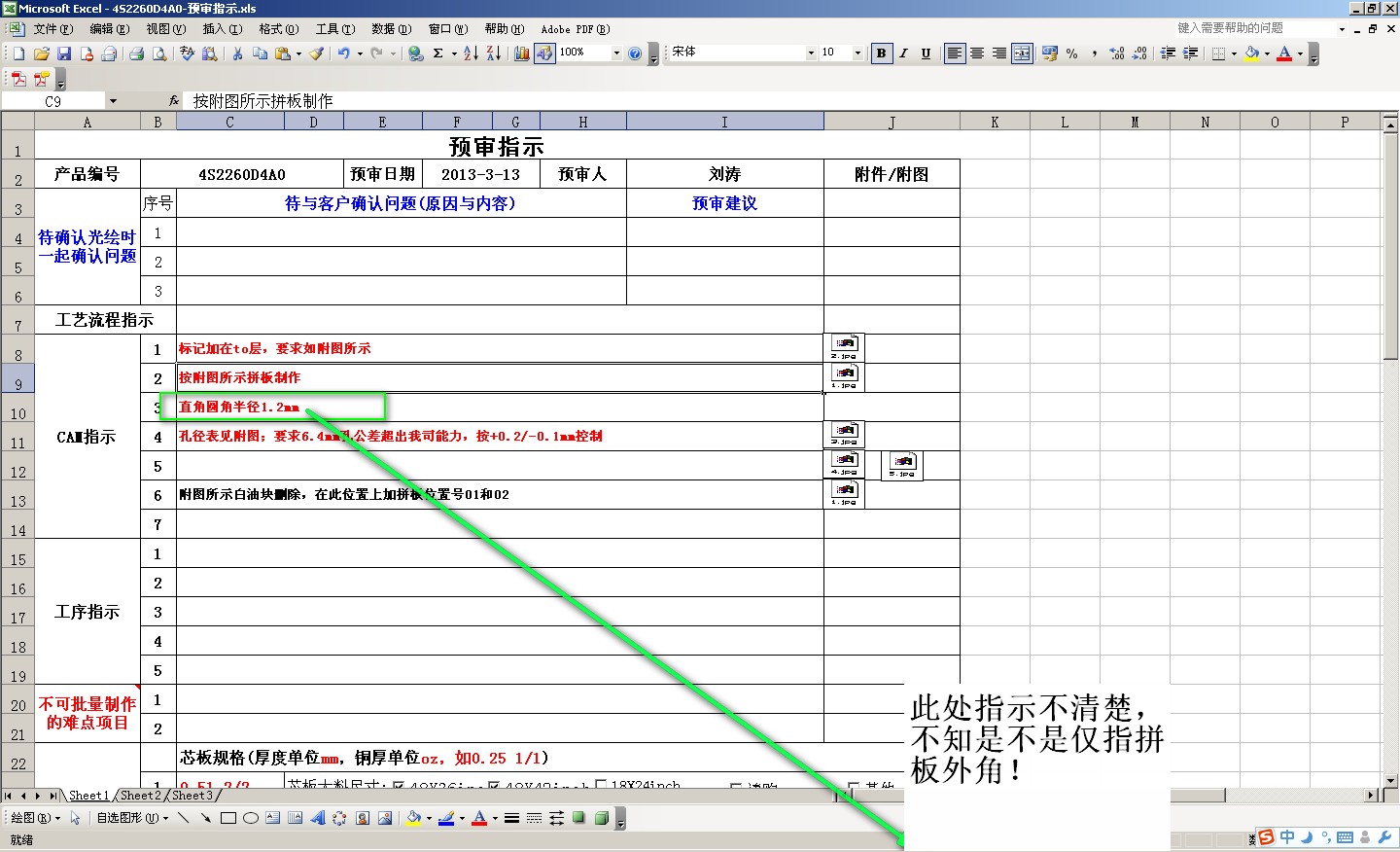Save the workbook with the floppy icon
The width and height of the screenshot is (1400, 852).
click(63, 53)
